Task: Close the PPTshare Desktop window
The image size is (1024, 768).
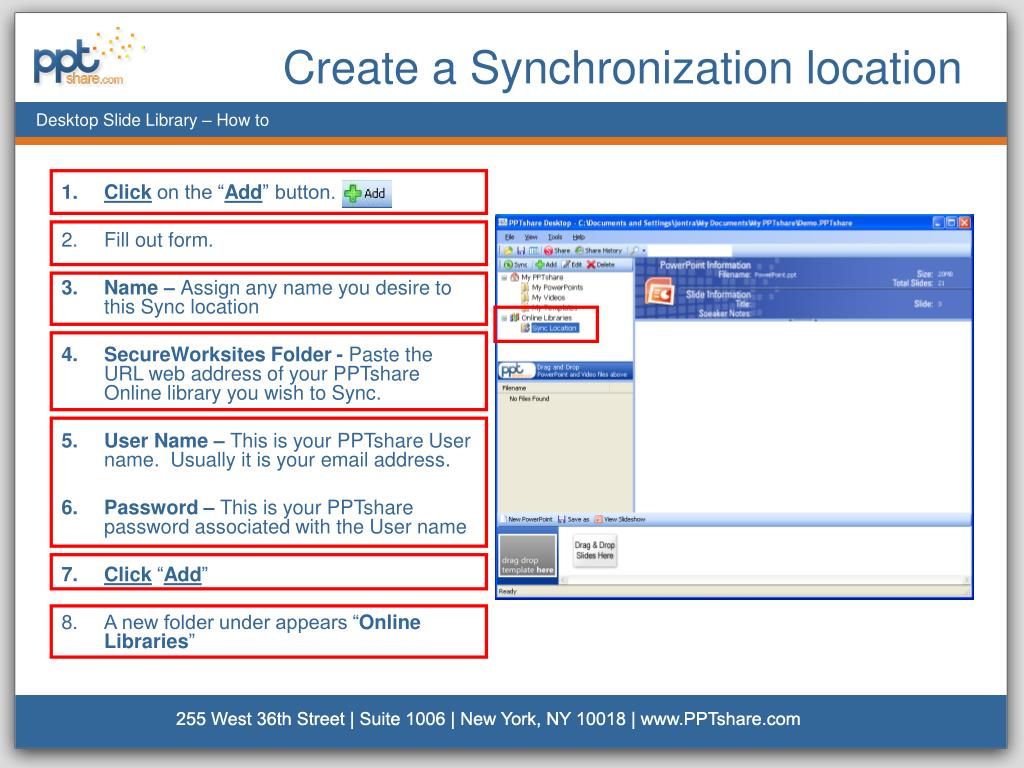Action: pyautogui.click(x=965, y=223)
